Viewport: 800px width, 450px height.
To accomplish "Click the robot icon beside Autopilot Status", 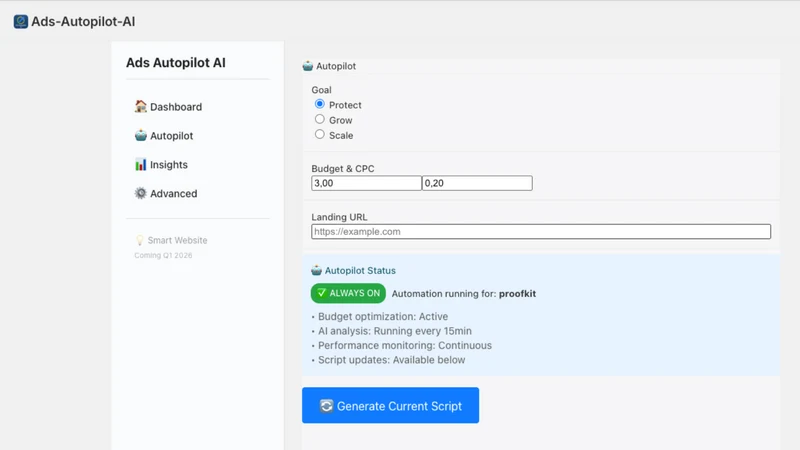I will click(316, 270).
